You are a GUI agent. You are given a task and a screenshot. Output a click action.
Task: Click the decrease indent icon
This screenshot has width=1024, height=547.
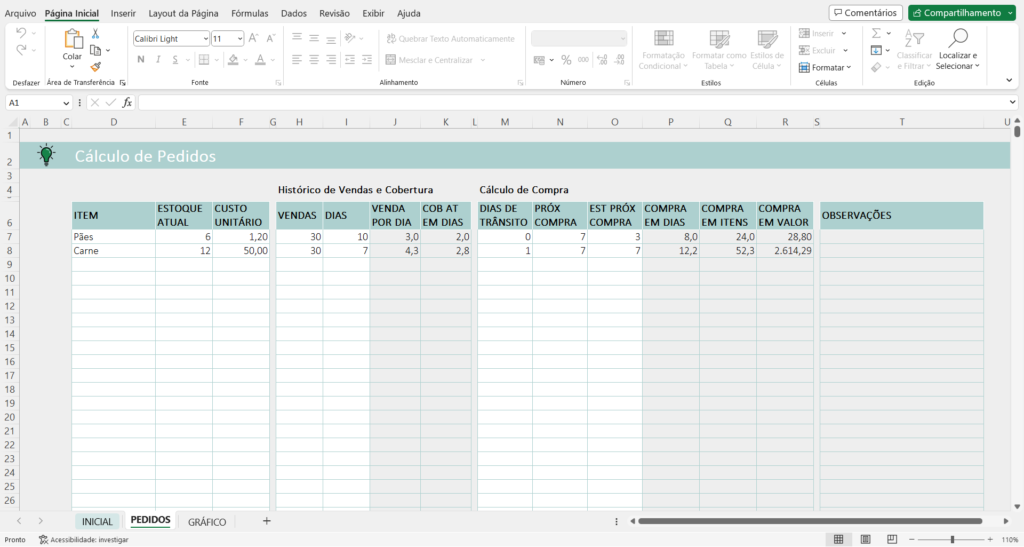coord(349,60)
